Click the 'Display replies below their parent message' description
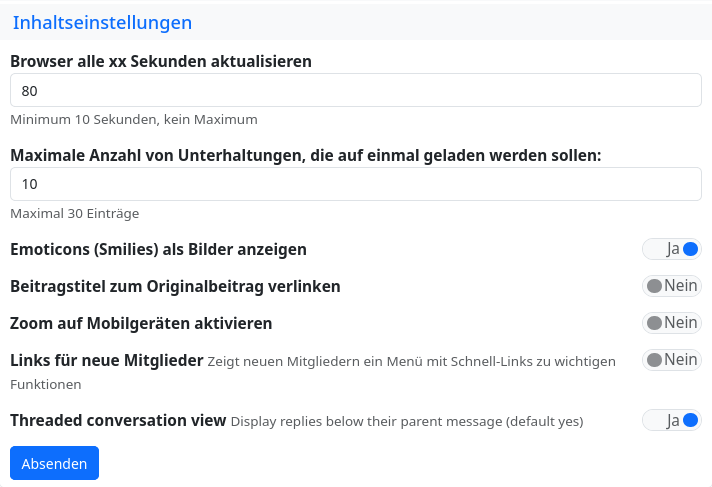 pos(407,422)
